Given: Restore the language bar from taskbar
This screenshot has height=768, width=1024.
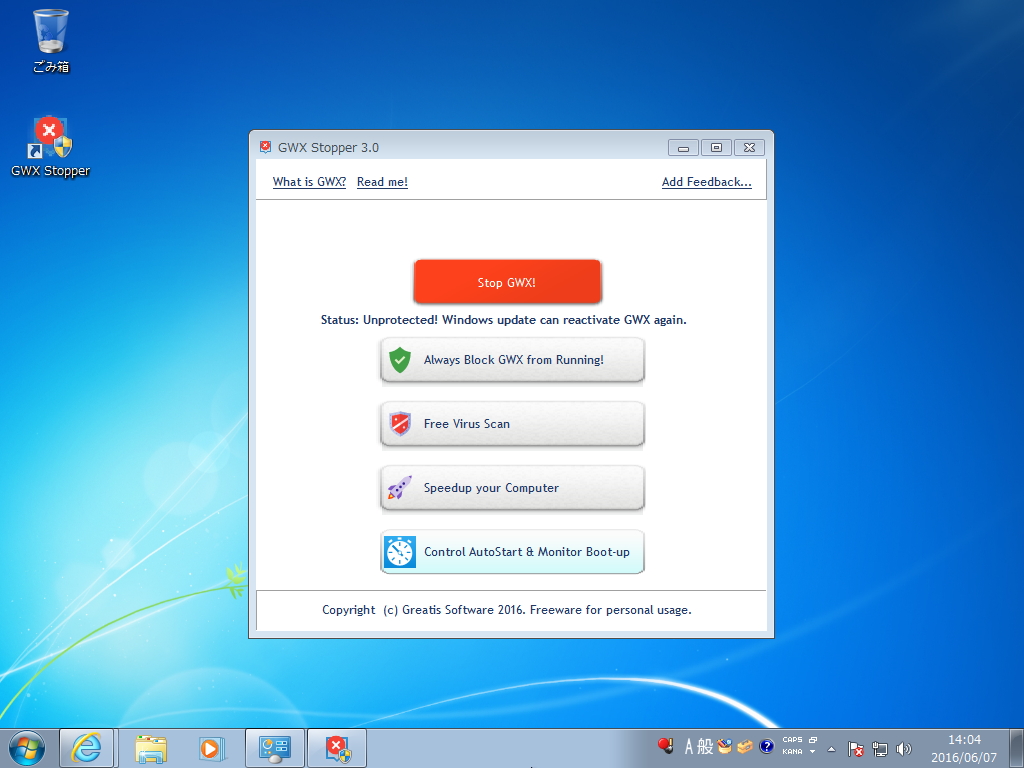Looking at the screenshot, I should 812,740.
